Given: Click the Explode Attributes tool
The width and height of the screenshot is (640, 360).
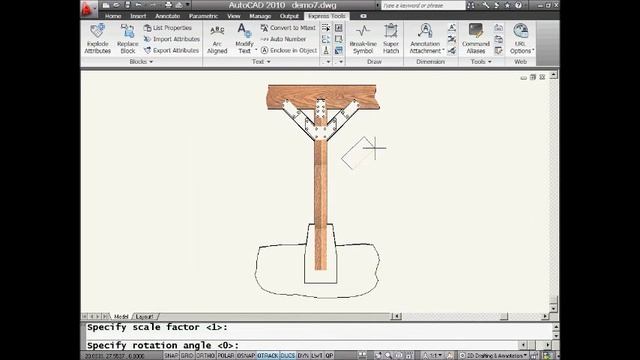Looking at the screenshot, I should click(x=98, y=39).
